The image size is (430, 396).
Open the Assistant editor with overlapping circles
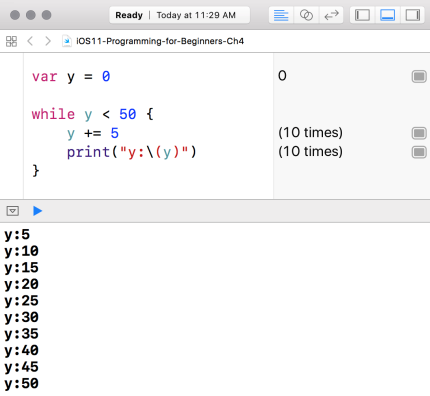click(306, 15)
